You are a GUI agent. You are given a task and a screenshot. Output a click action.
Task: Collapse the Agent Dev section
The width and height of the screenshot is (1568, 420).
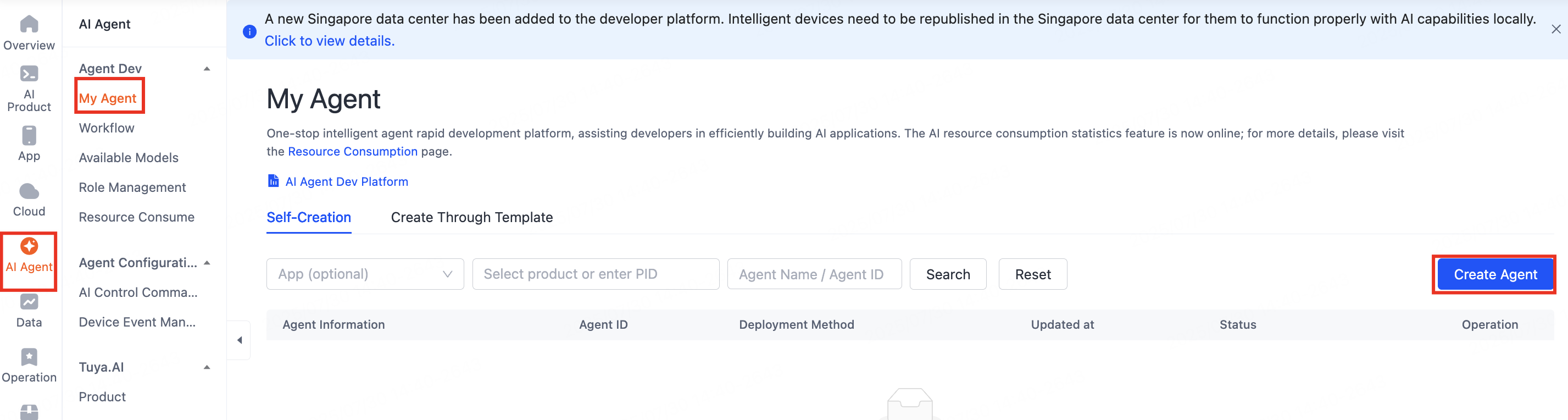point(207,69)
